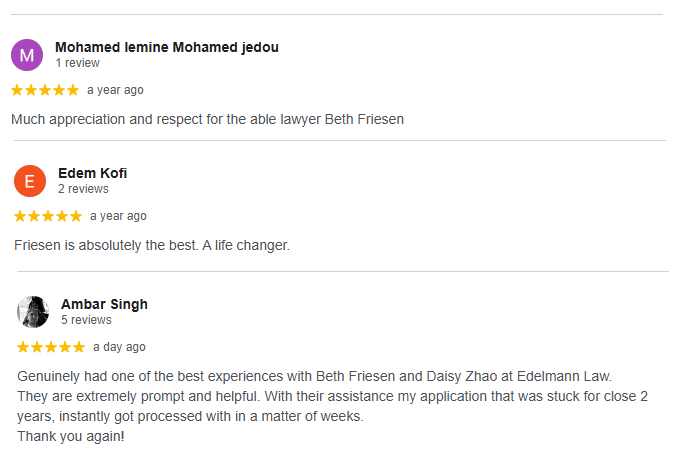Click "a year ago" on Edem Kofi's review
The width and height of the screenshot is (698, 462).
tap(118, 216)
